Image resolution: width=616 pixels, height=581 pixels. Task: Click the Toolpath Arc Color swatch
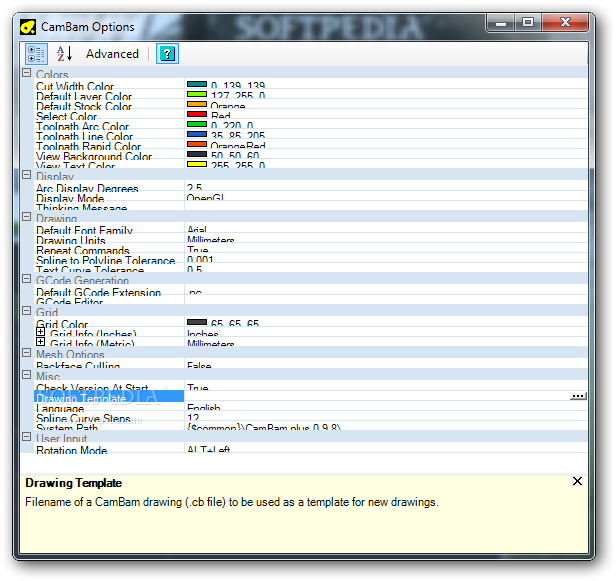point(197,124)
